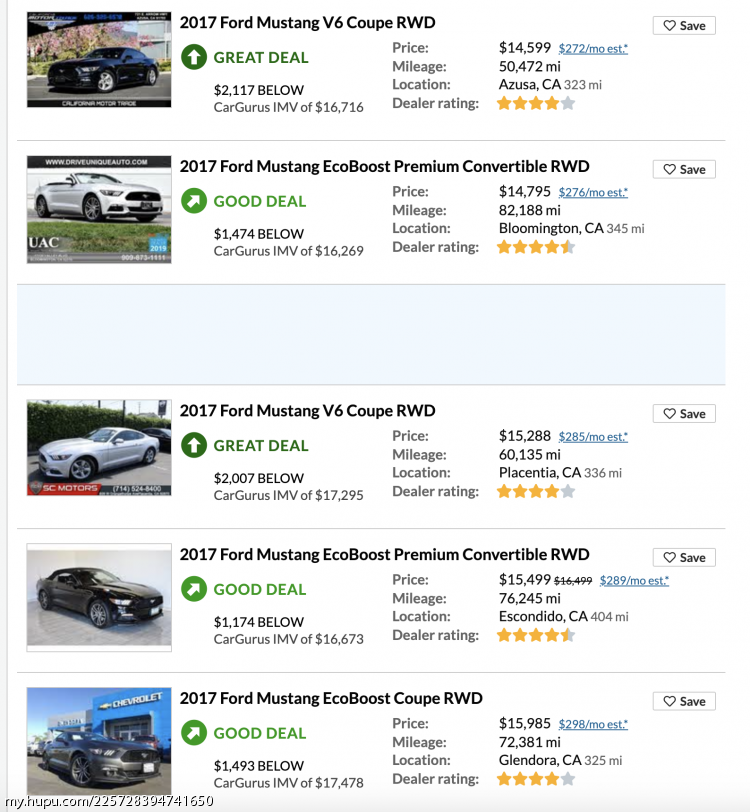The image size is (750, 812).
Task: Save the $15,985 EcoBoost Coupe
Action: (x=684, y=701)
